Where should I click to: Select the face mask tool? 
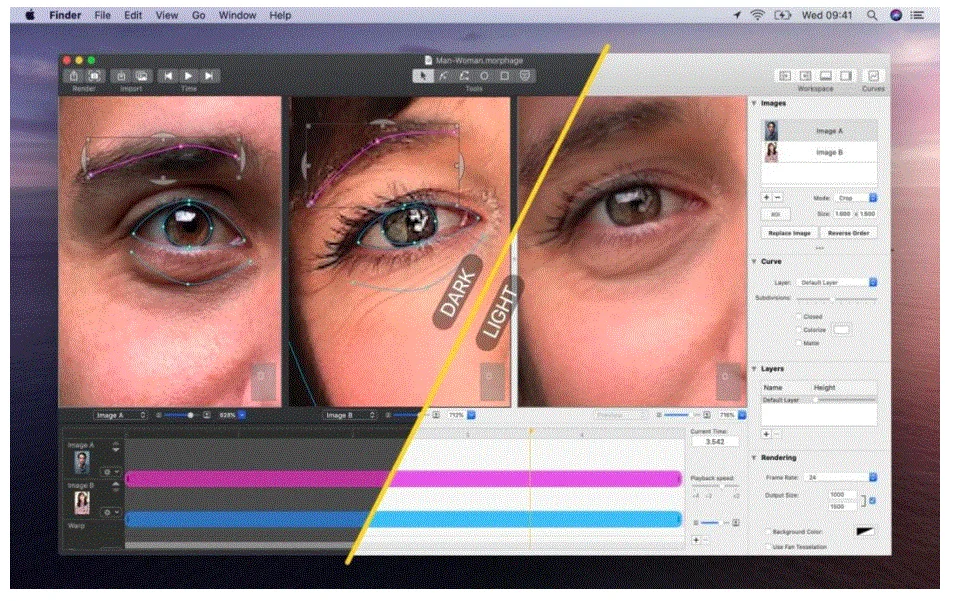(x=525, y=76)
